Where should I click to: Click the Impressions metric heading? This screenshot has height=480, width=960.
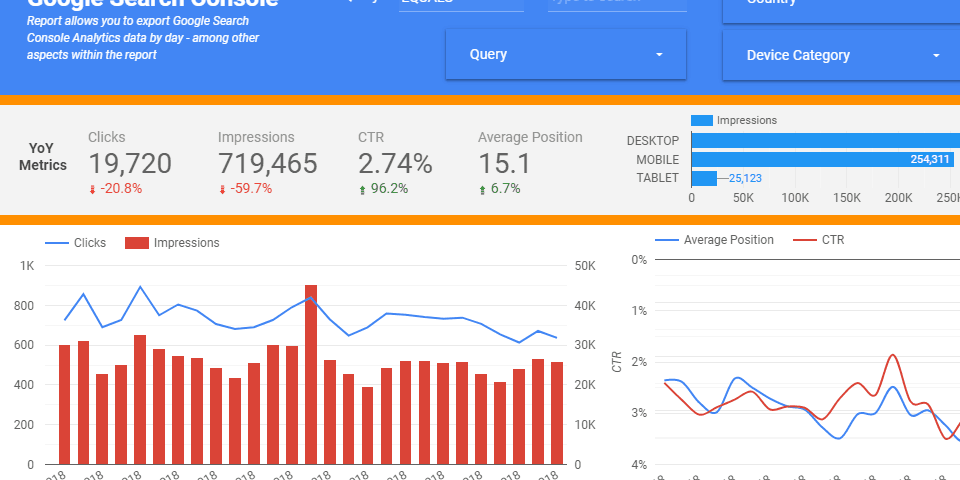point(256,137)
